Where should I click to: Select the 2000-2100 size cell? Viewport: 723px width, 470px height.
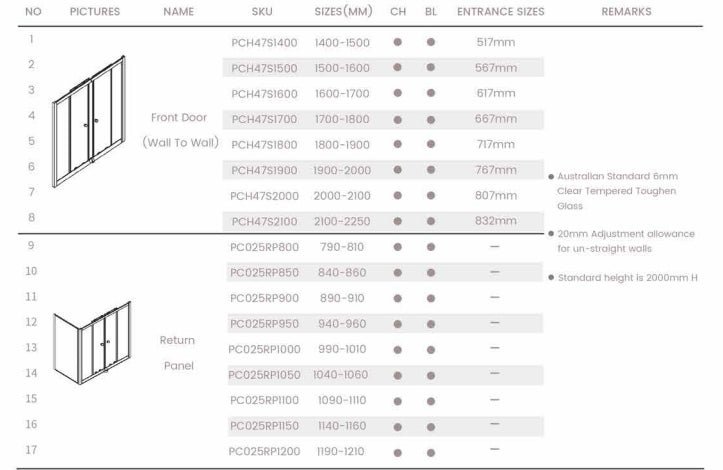342,196
